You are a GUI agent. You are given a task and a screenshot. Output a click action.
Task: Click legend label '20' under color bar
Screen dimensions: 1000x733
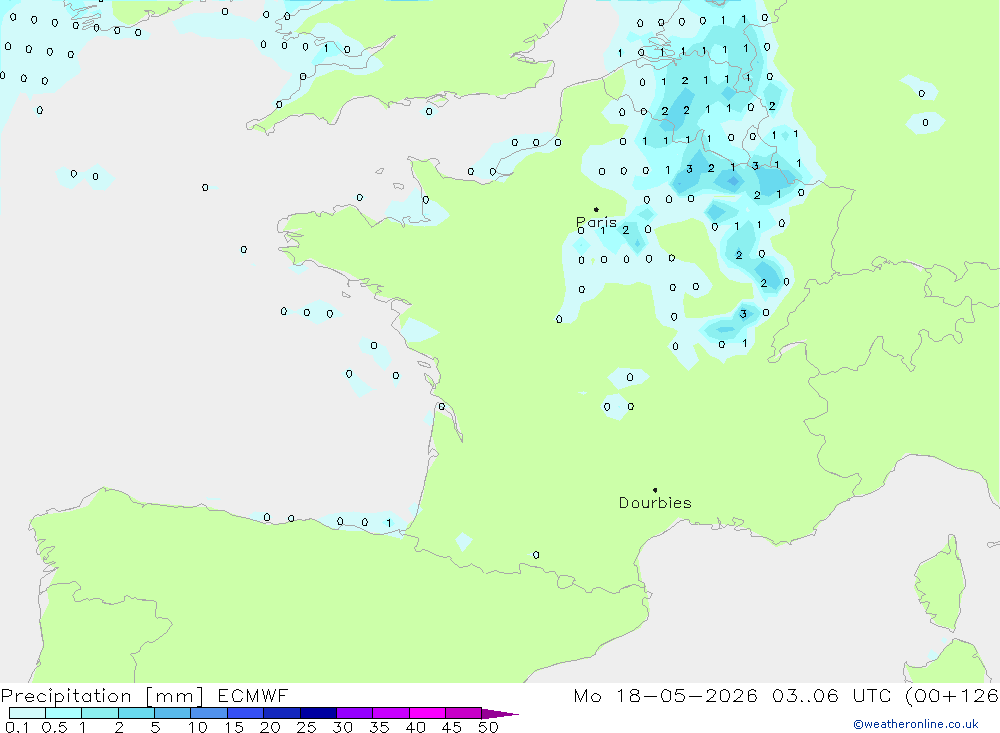coord(270,727)
